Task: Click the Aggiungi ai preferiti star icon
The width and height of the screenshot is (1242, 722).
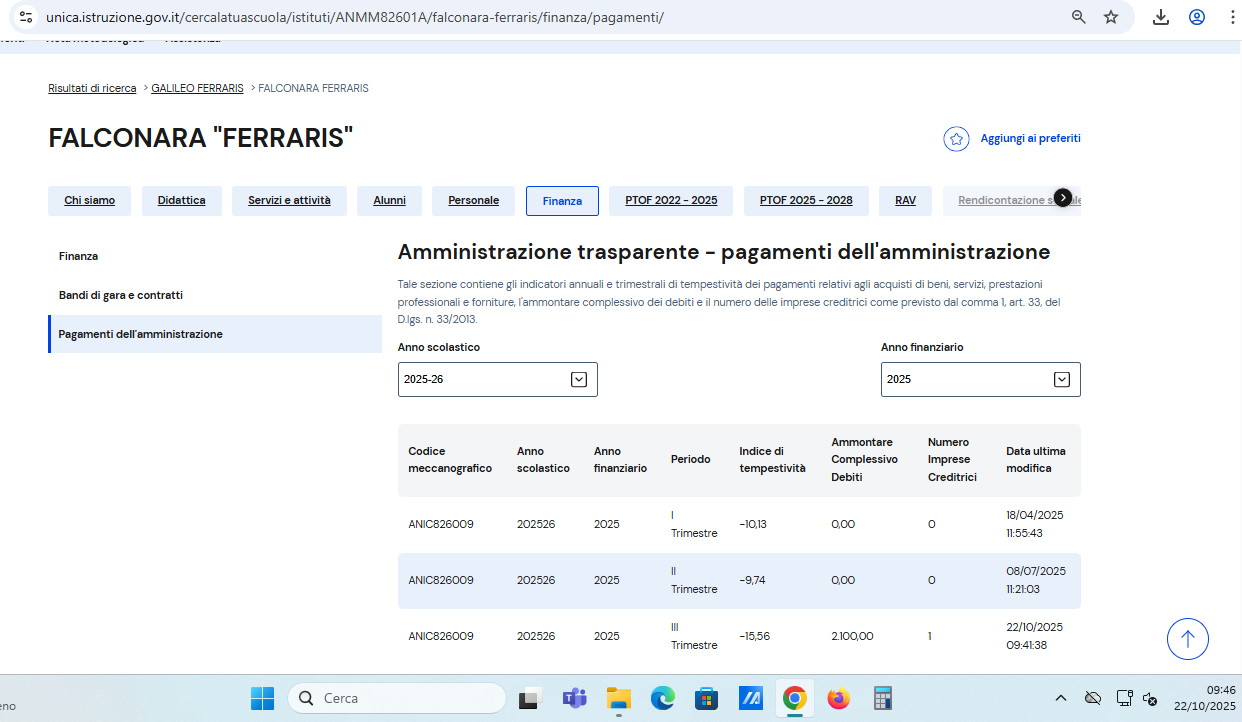Action: point(956,139)
